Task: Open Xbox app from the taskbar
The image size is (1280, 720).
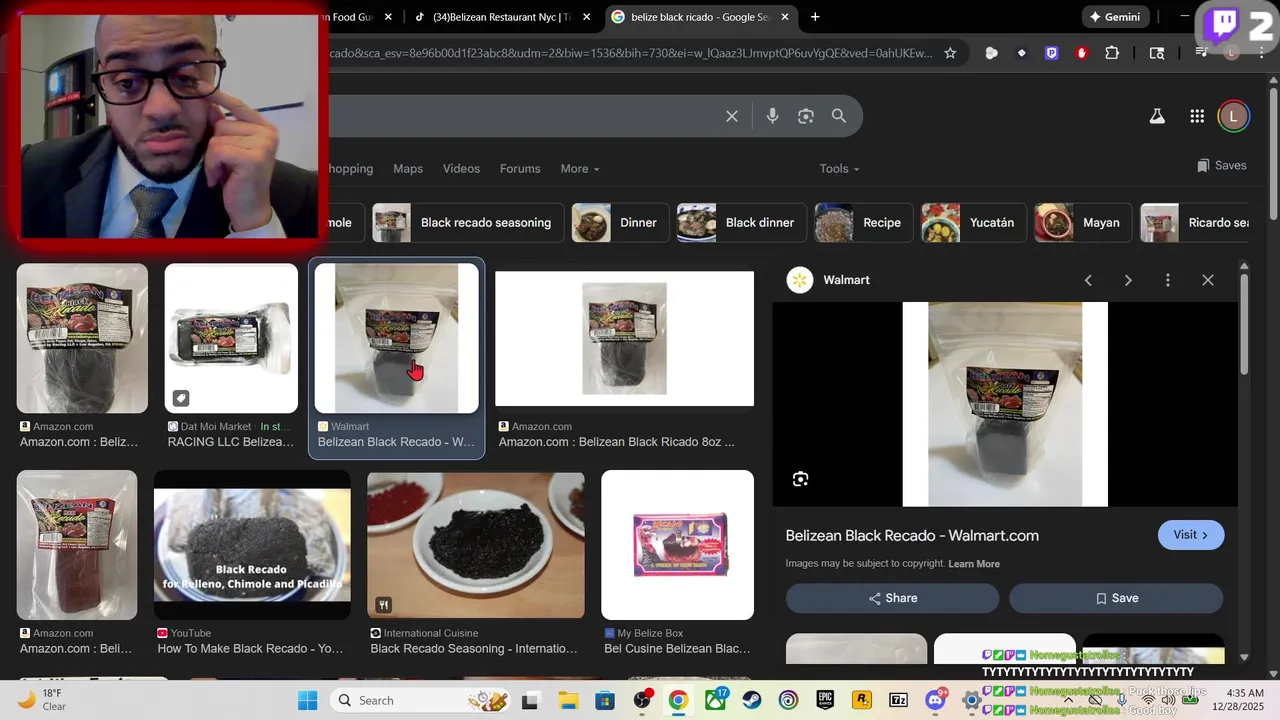Action: point(715,700)
